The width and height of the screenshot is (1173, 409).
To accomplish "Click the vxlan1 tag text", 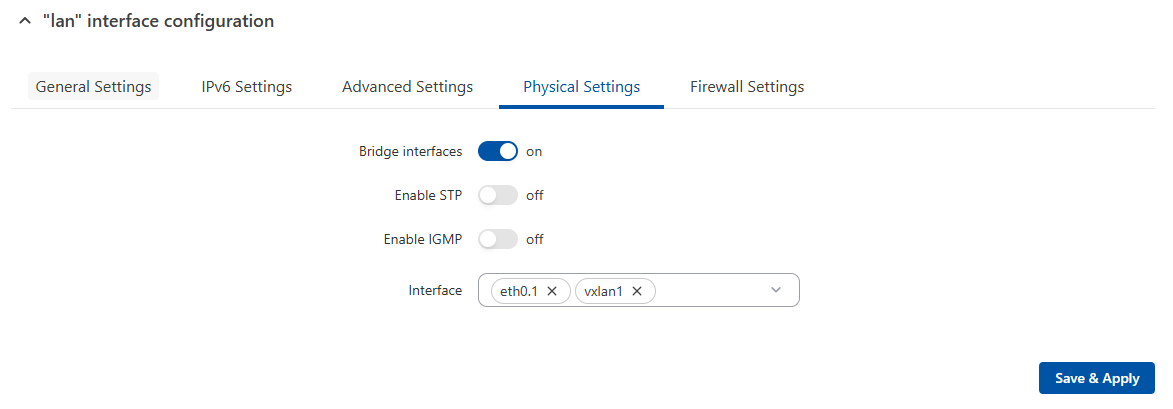I will (x=603, y=291).
